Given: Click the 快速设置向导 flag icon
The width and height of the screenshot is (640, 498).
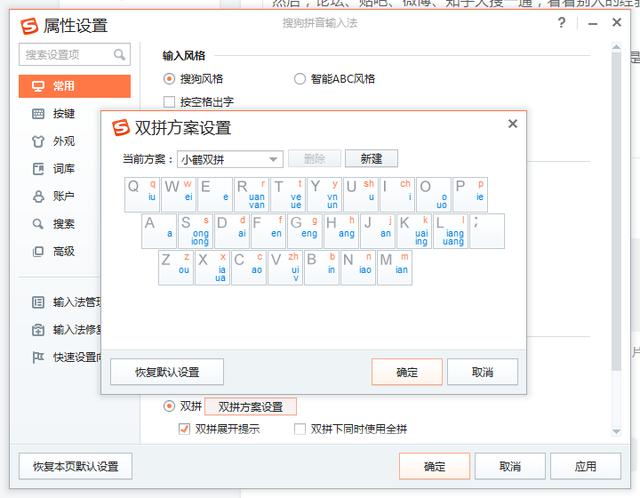Looking at the screenshot, I should [38, 358].
